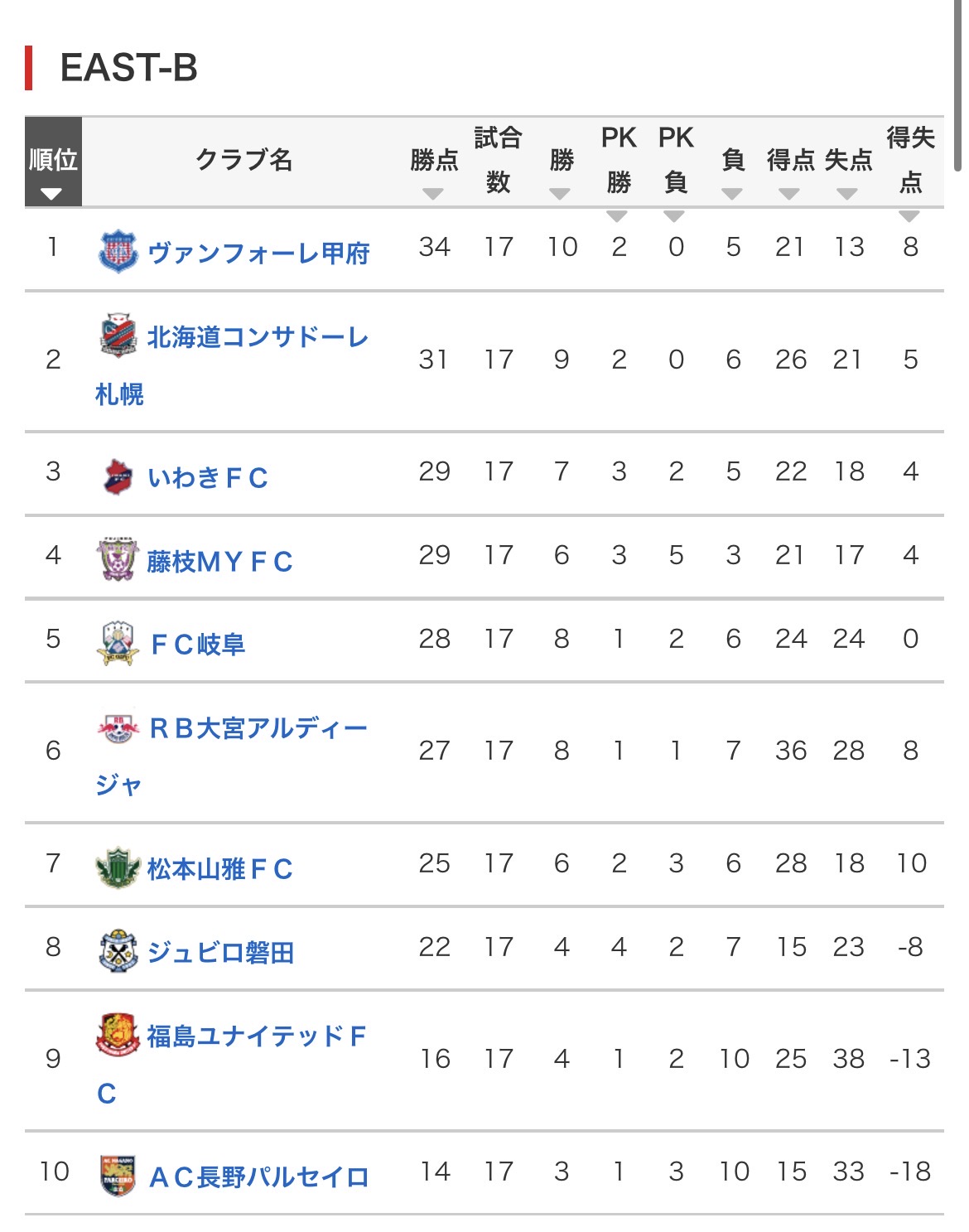Click the RB Omiya Ardija crest icon
The image size is (969, 1232).
click(118, 727)
